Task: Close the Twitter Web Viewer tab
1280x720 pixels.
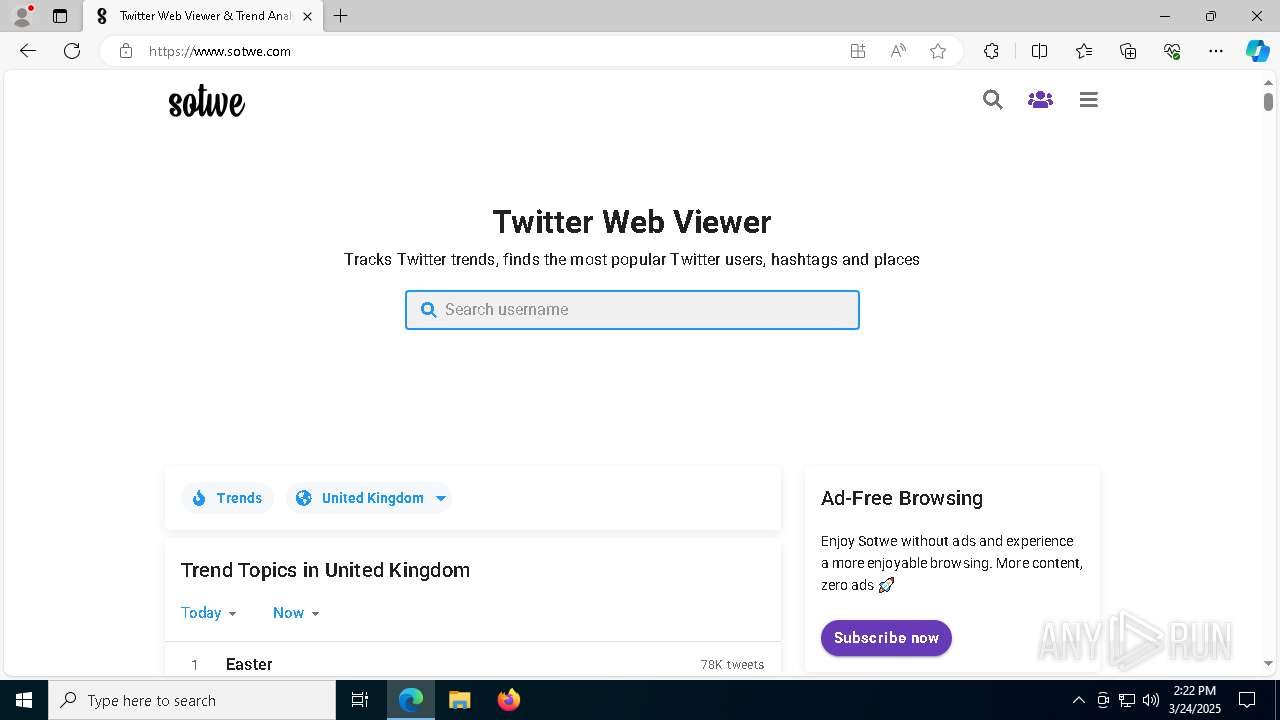Action: point(308,16)
